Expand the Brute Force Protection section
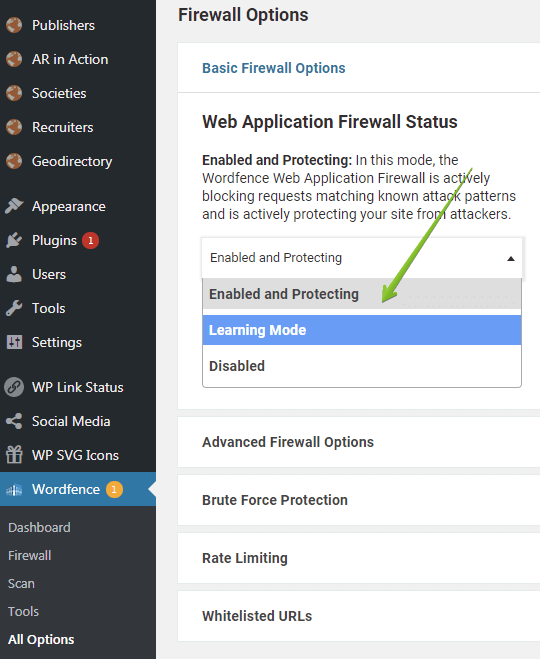The height and width of the screenshot is (659, 540). pyautogui.click(x=275, y=500)
